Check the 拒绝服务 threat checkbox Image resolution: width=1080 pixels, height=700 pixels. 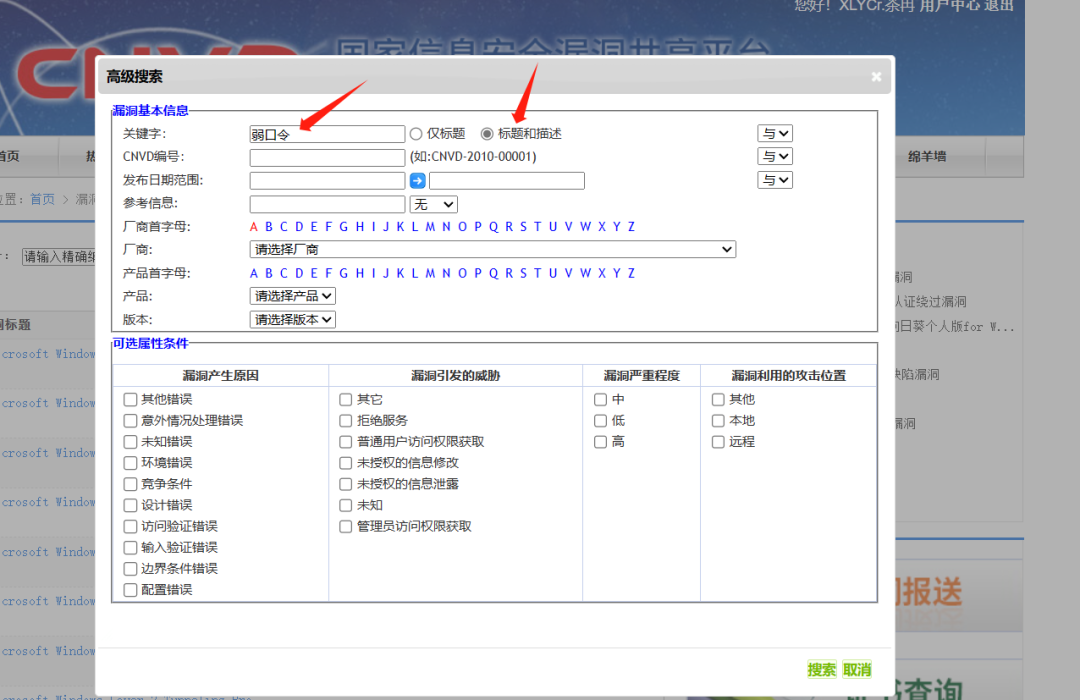coord(346,420)
